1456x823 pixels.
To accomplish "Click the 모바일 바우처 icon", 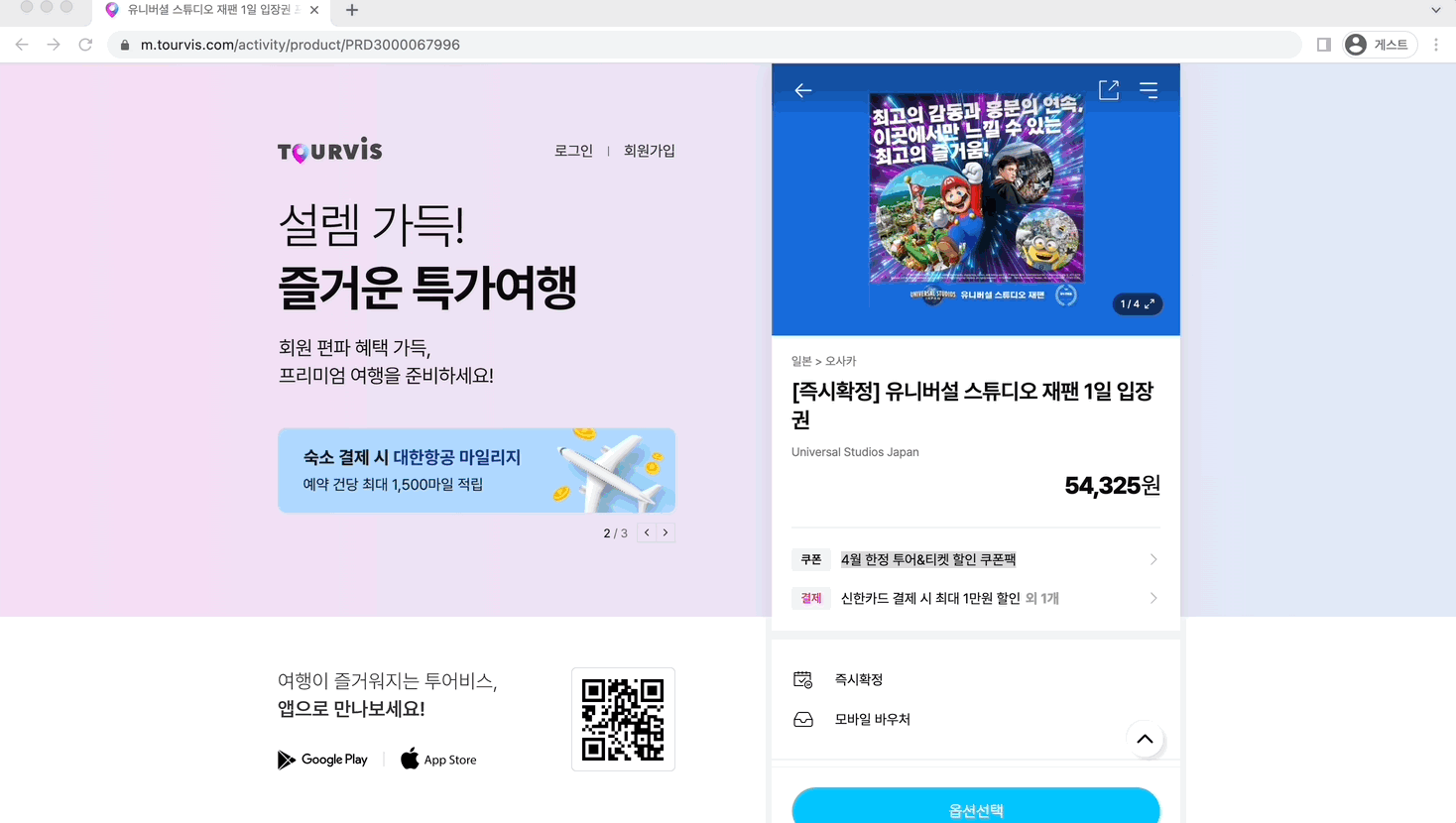I will 803,719.
